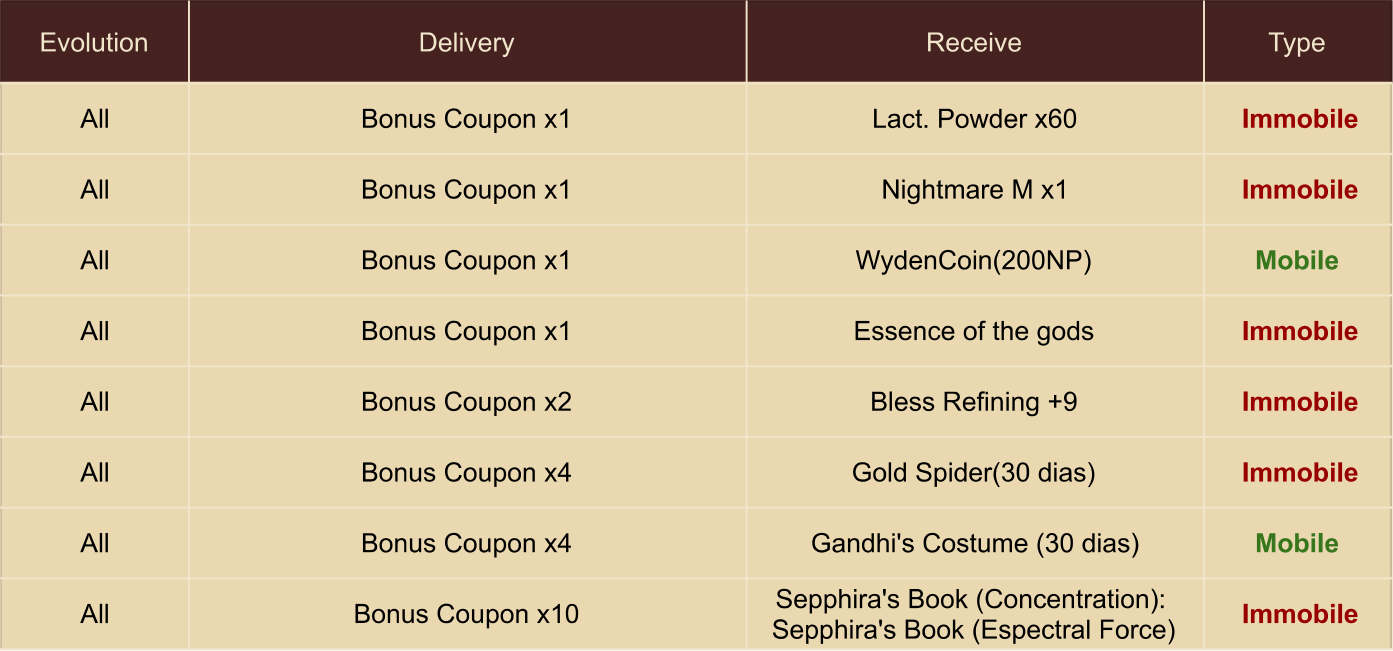
Task: Click the Immobile label for Sepphira's Book
Action: tap(1299, 614)
